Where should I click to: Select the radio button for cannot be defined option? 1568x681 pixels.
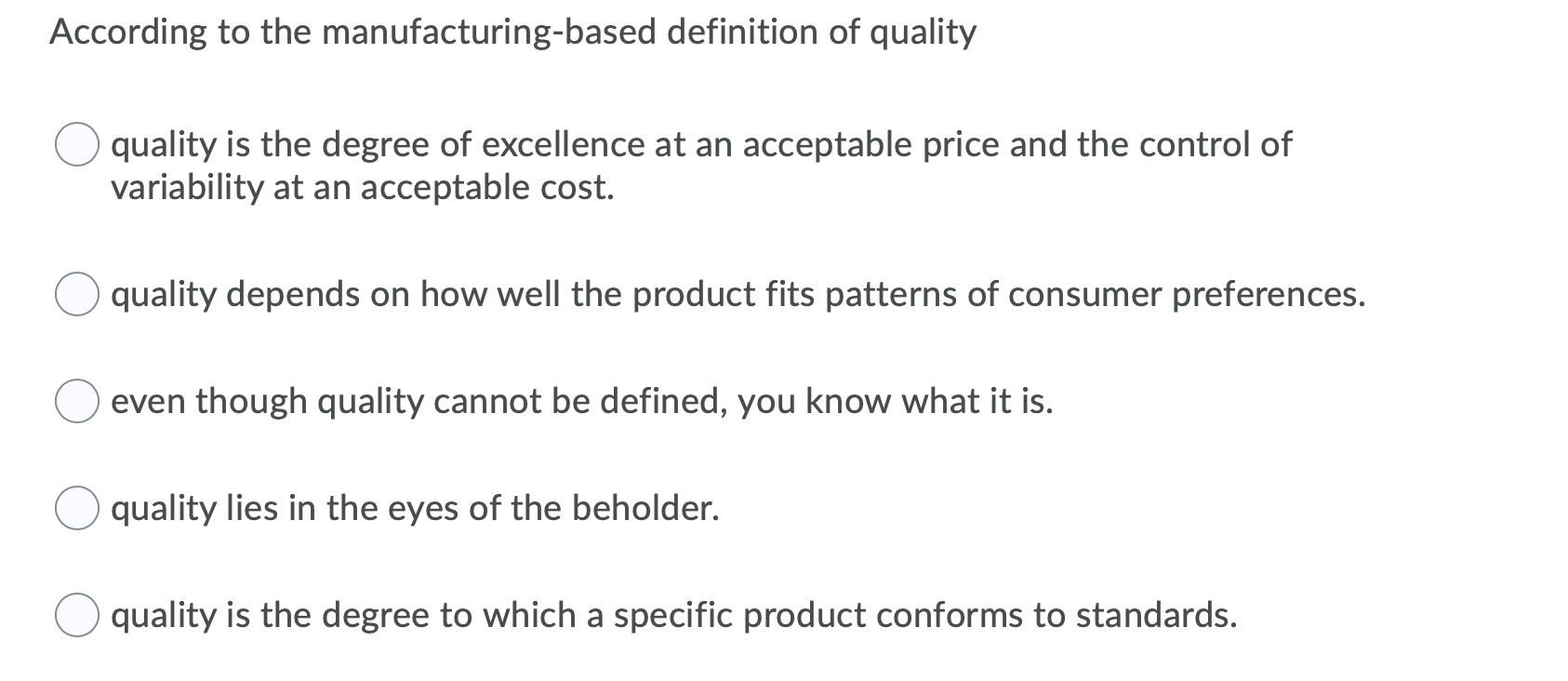(x=77, y=403)
